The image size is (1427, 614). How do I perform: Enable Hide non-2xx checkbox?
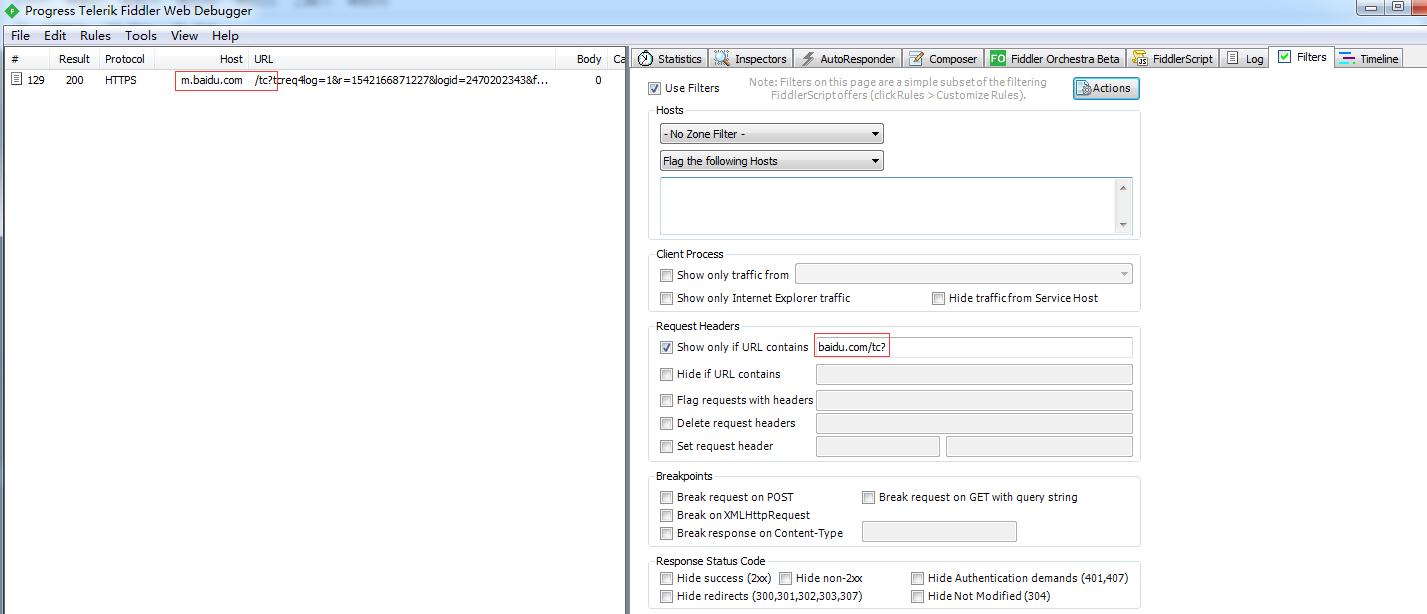786,578
